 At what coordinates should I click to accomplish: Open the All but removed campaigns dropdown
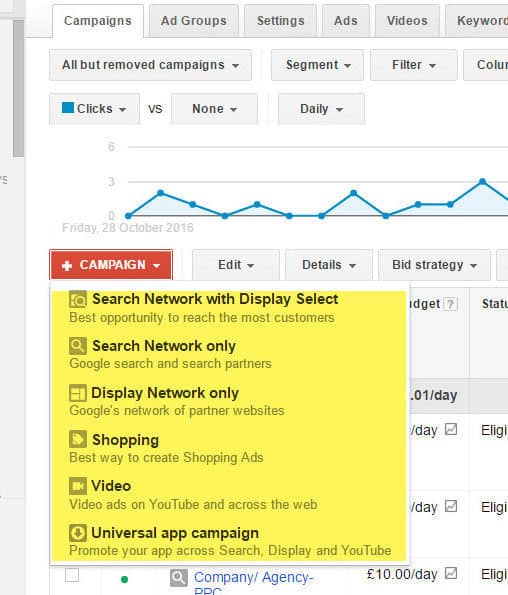[x=150, y=65]
